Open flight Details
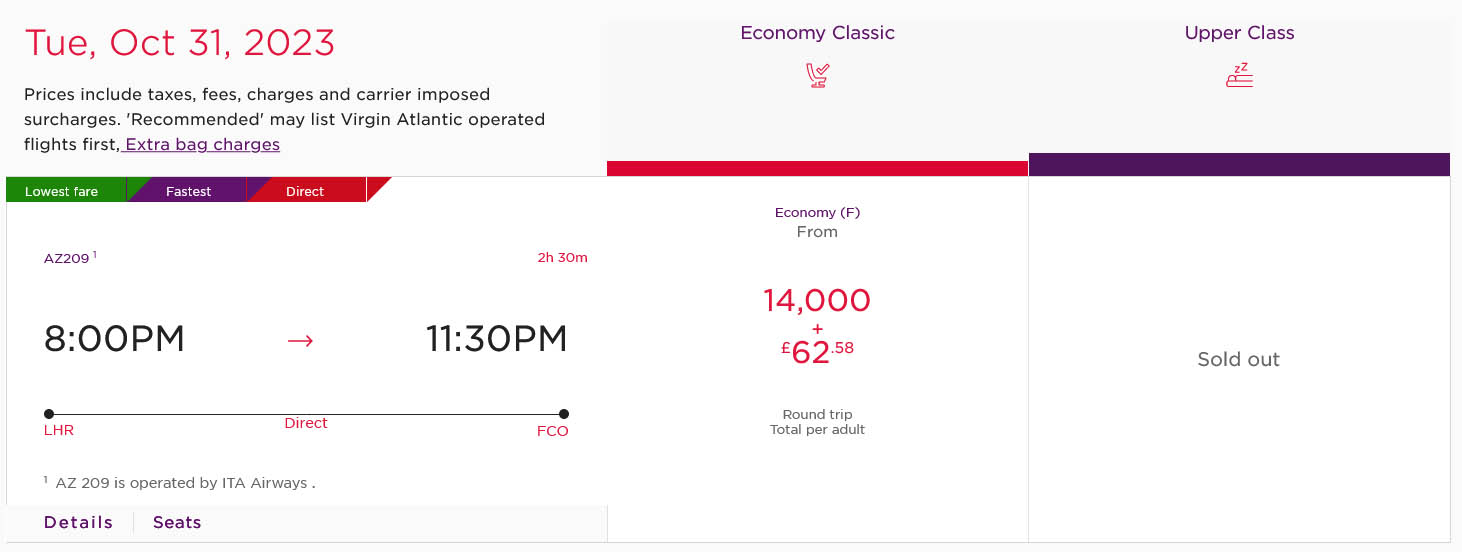Screen dimensions: 1462x552 click(x=78, y=522)
